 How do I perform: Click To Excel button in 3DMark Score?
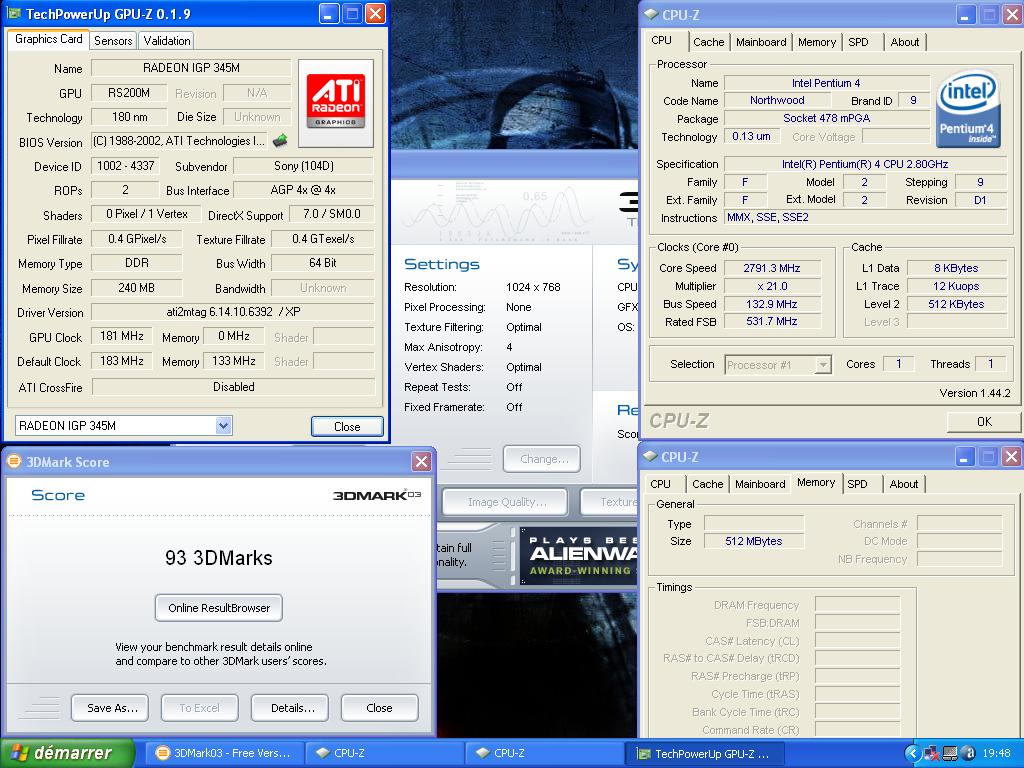(x=200, y=708)
